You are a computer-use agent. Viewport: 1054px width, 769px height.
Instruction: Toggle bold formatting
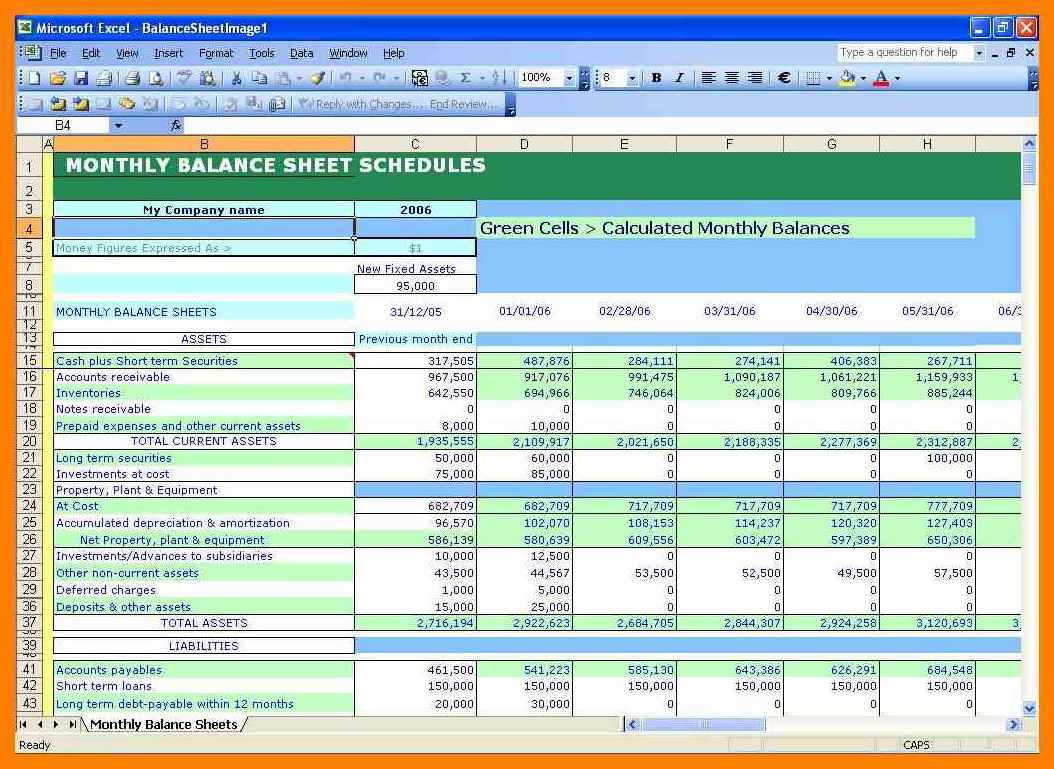tap(656, 78)
